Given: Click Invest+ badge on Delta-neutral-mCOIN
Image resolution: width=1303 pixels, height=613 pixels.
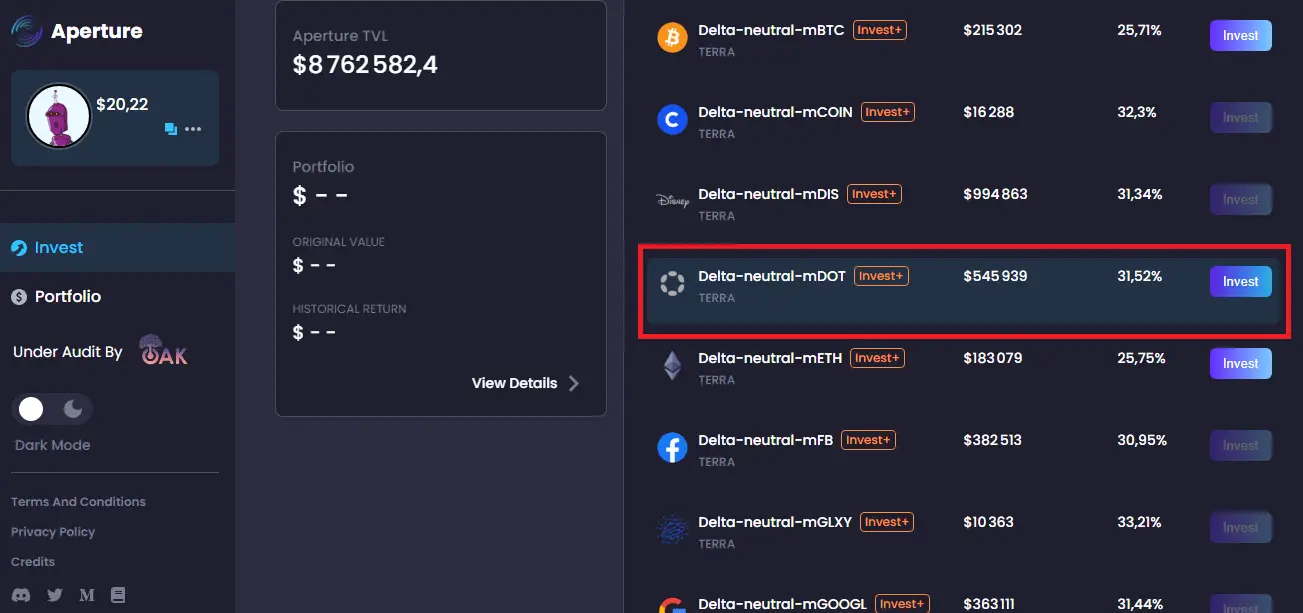Looking at the screenshot, I should click(x=888, y=113).
